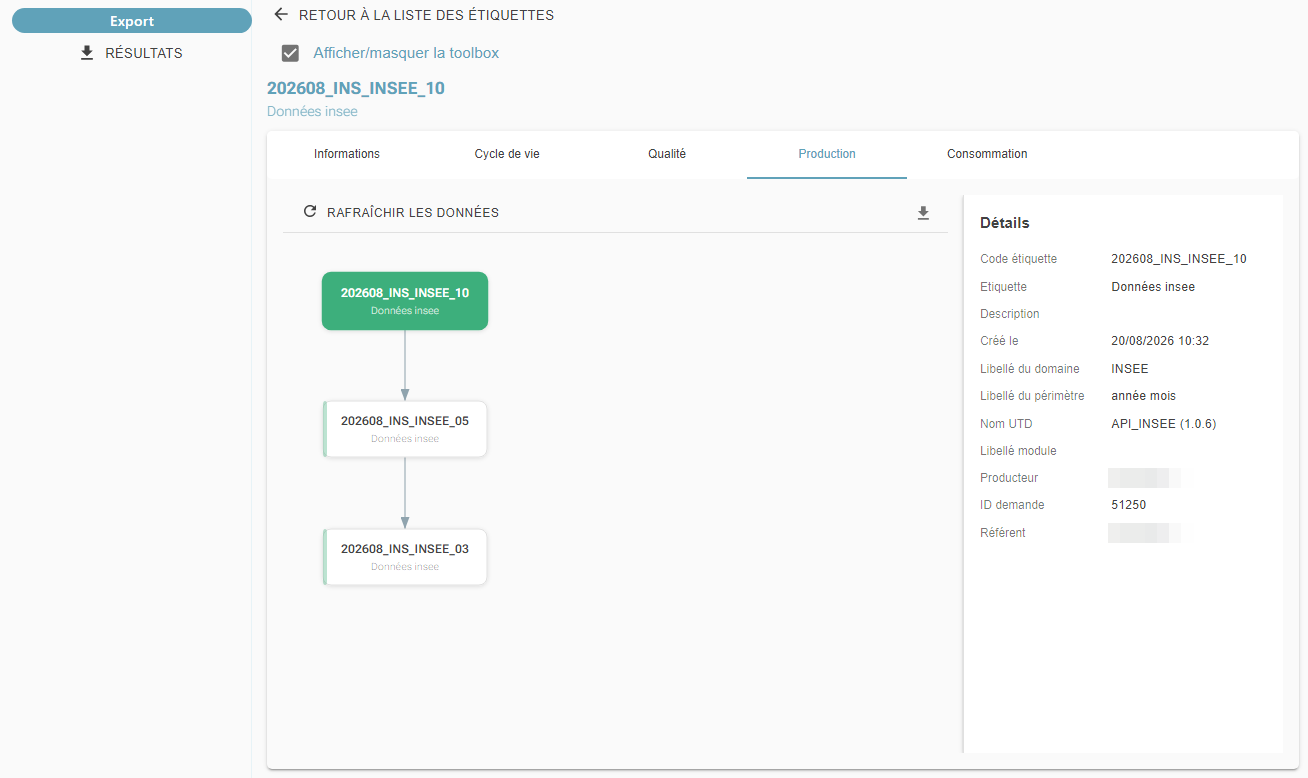Image resolution: width=1308 pixels, height=778 pixels.
Task: Click the Nom UTD label
Action: [1006, 424]
